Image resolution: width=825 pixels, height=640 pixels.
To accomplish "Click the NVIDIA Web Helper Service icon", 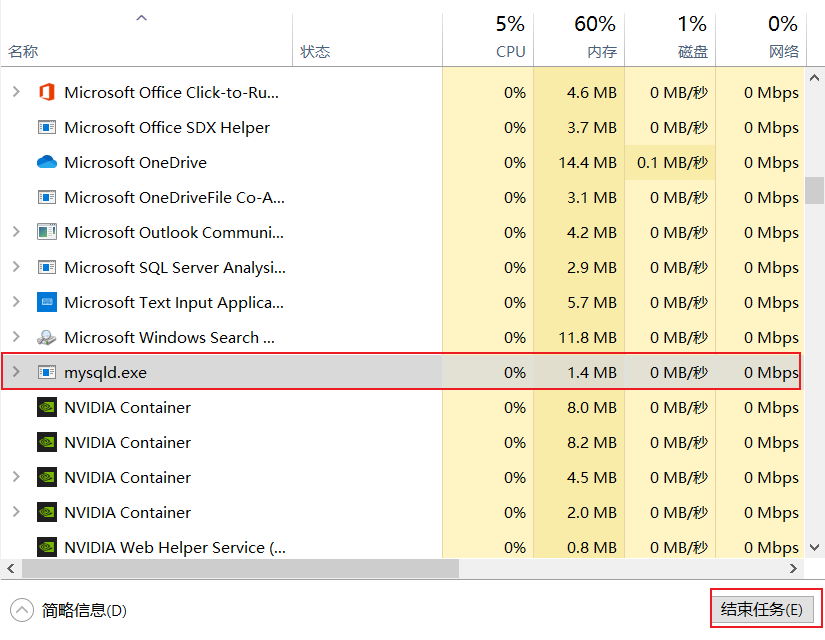I will (46, 548).
